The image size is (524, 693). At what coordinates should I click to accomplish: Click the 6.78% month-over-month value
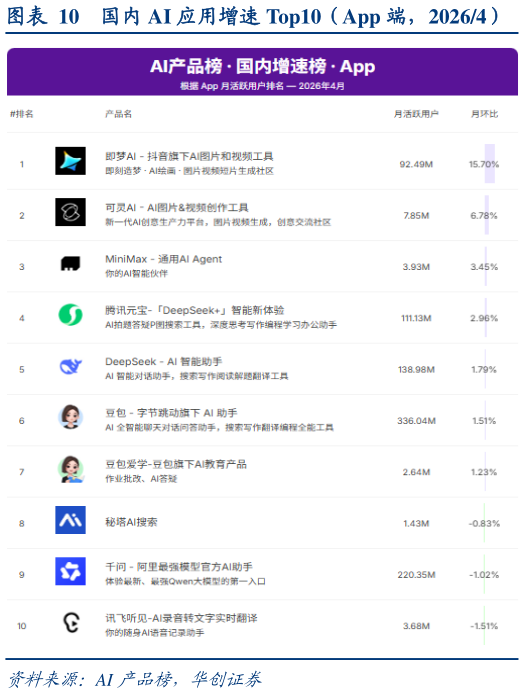[484, 216]
